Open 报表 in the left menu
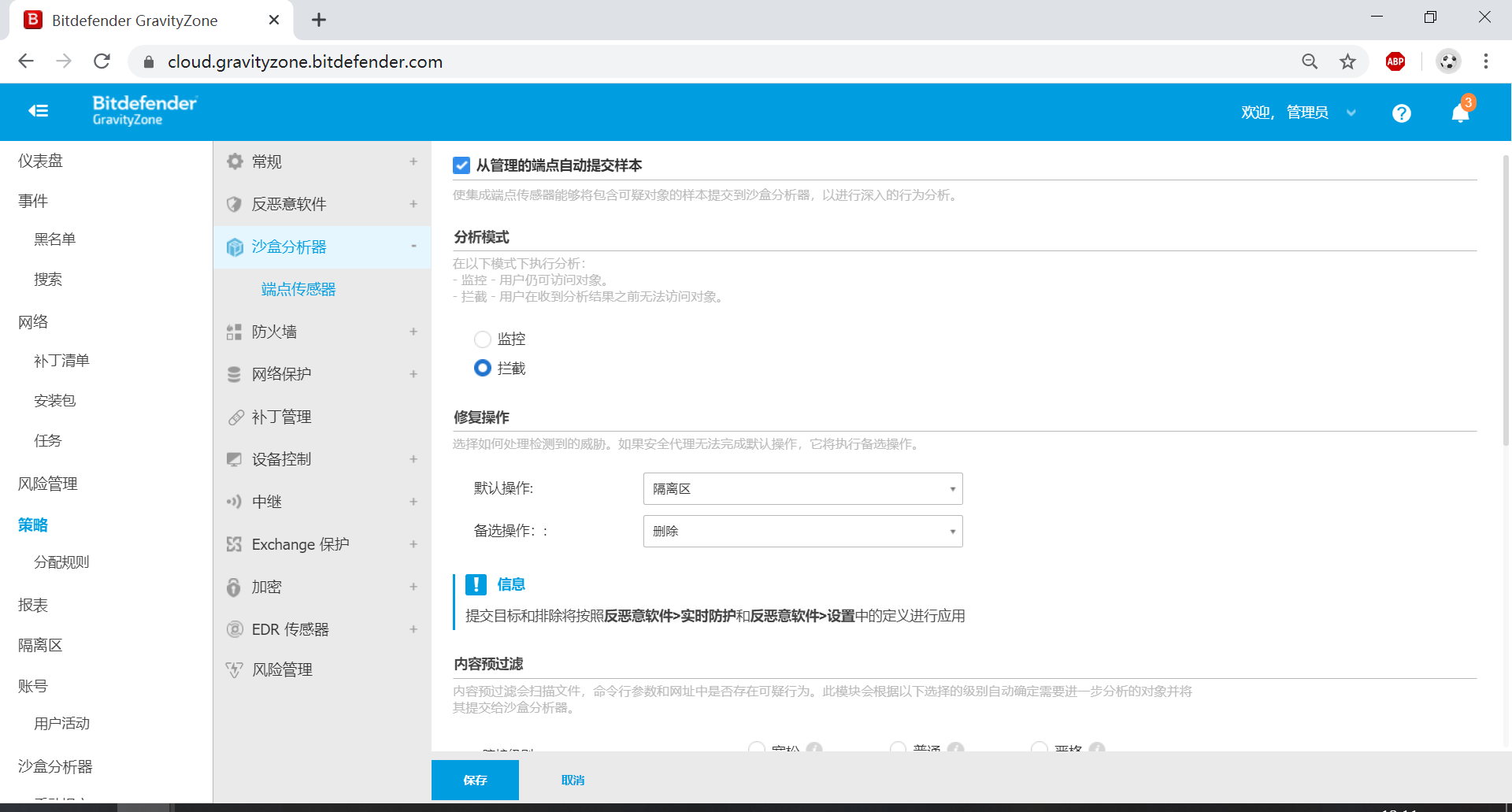Viewport: 1512px width, 812px height. (33, 605)
